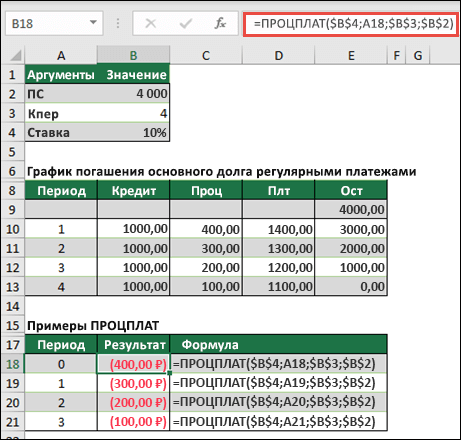Click the 'Плт' column header cell

point(279,191)
